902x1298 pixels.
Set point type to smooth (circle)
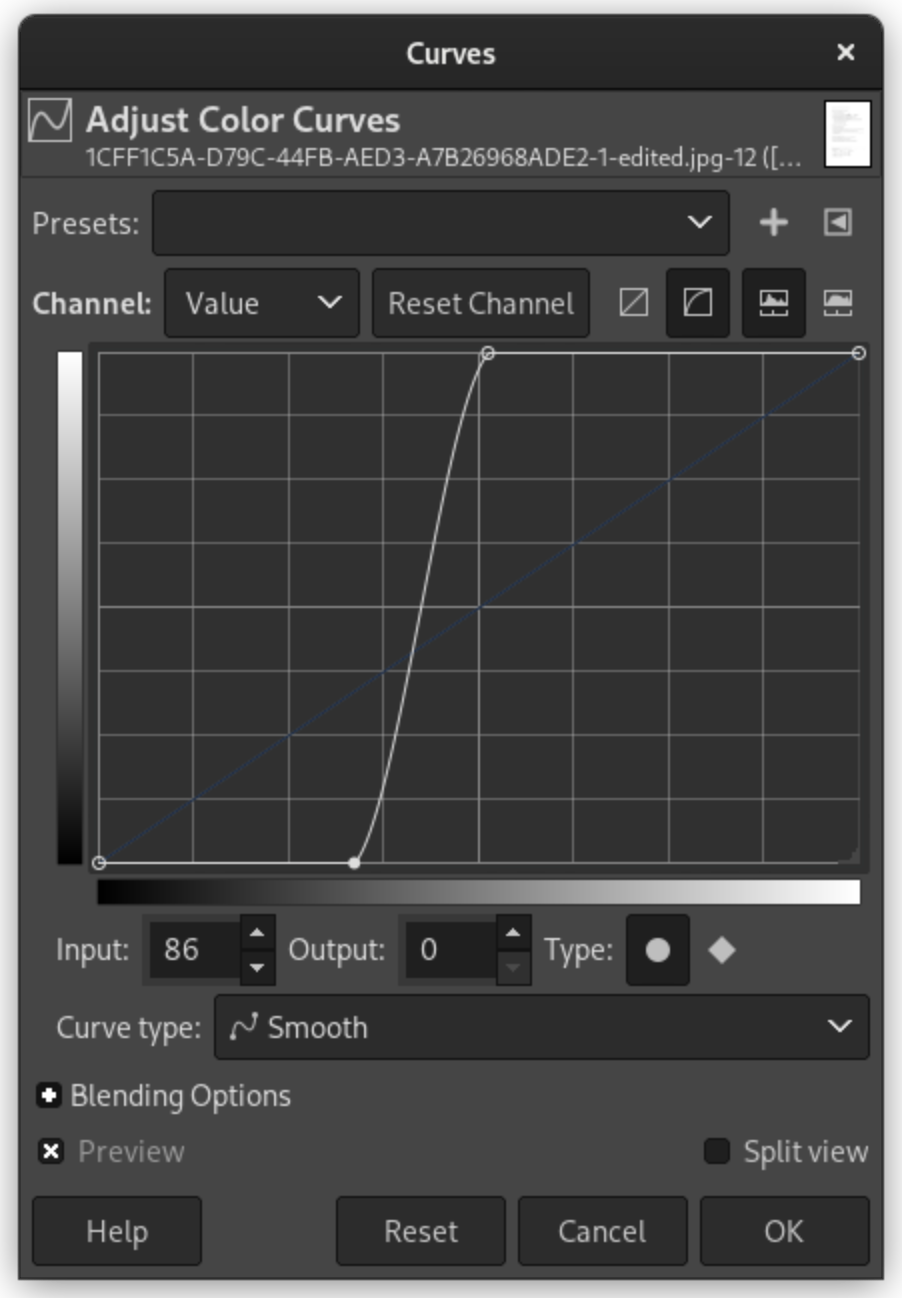[658, 950]
